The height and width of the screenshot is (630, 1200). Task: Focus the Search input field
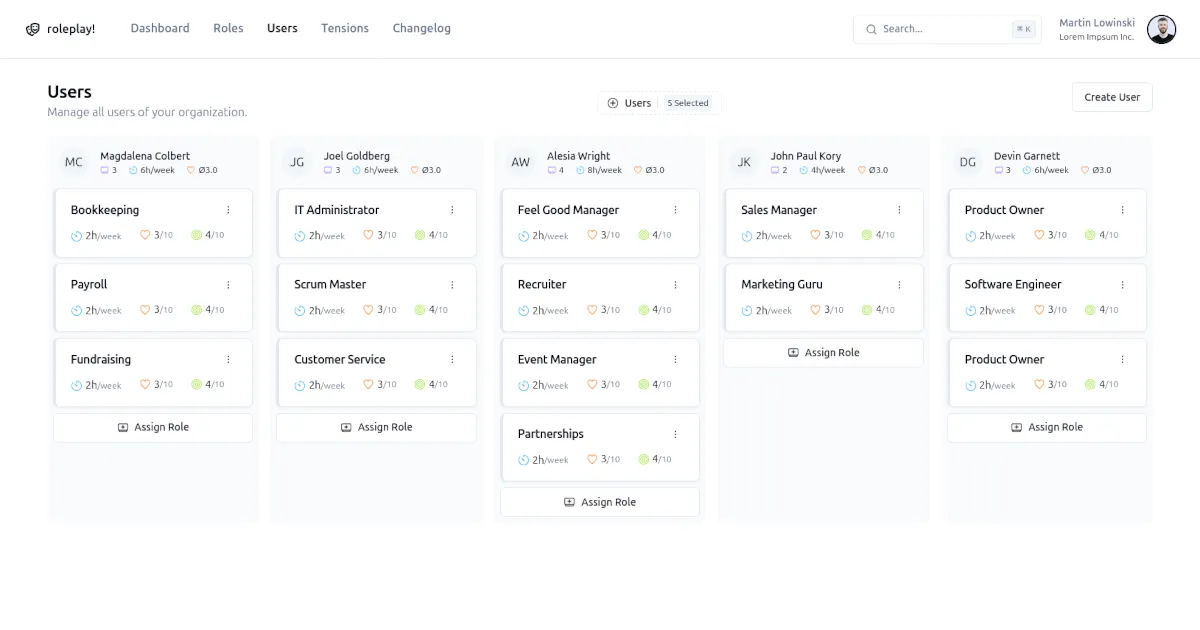click(x=940, y=29)
